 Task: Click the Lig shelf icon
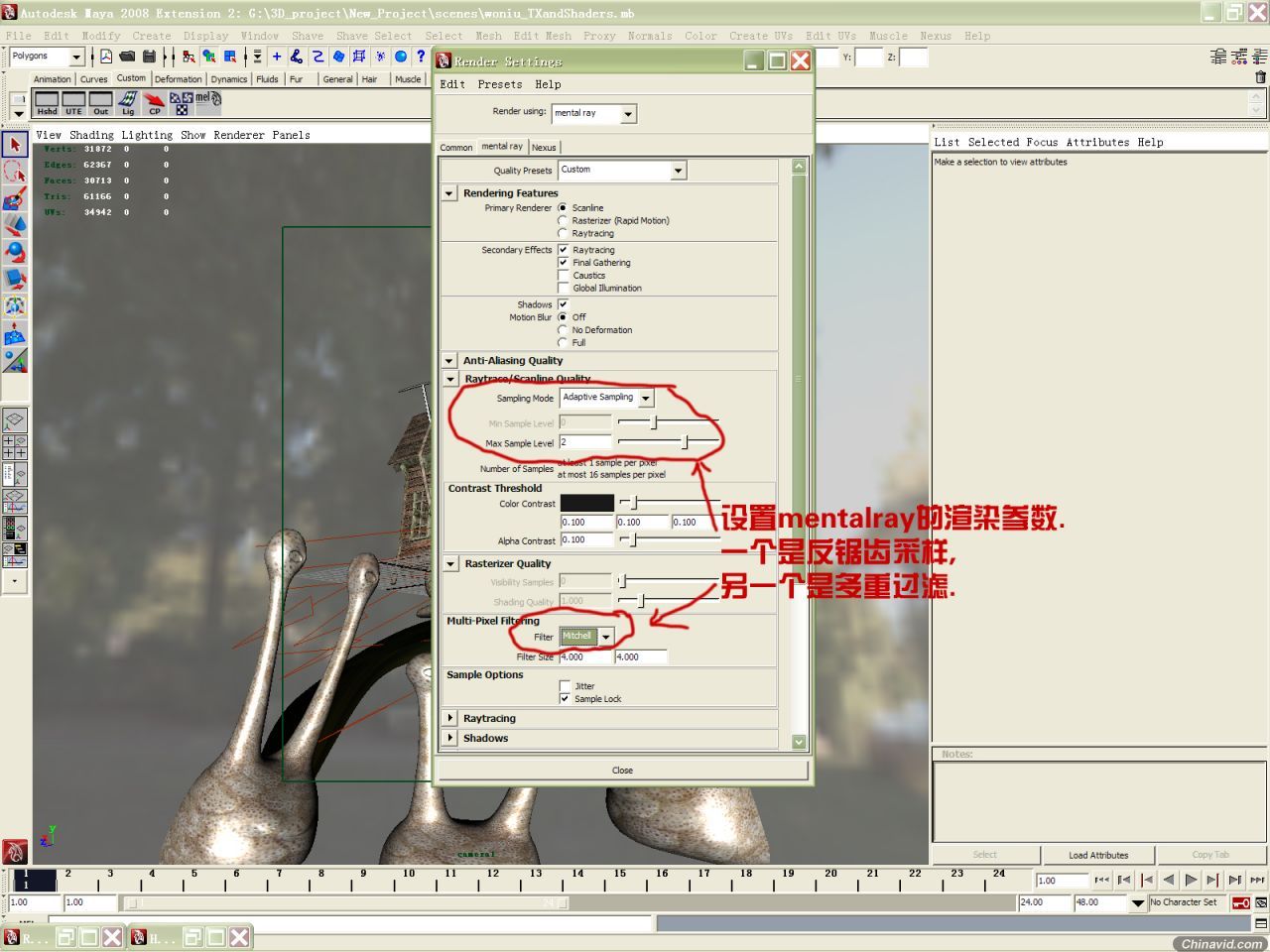pos(128,102)
